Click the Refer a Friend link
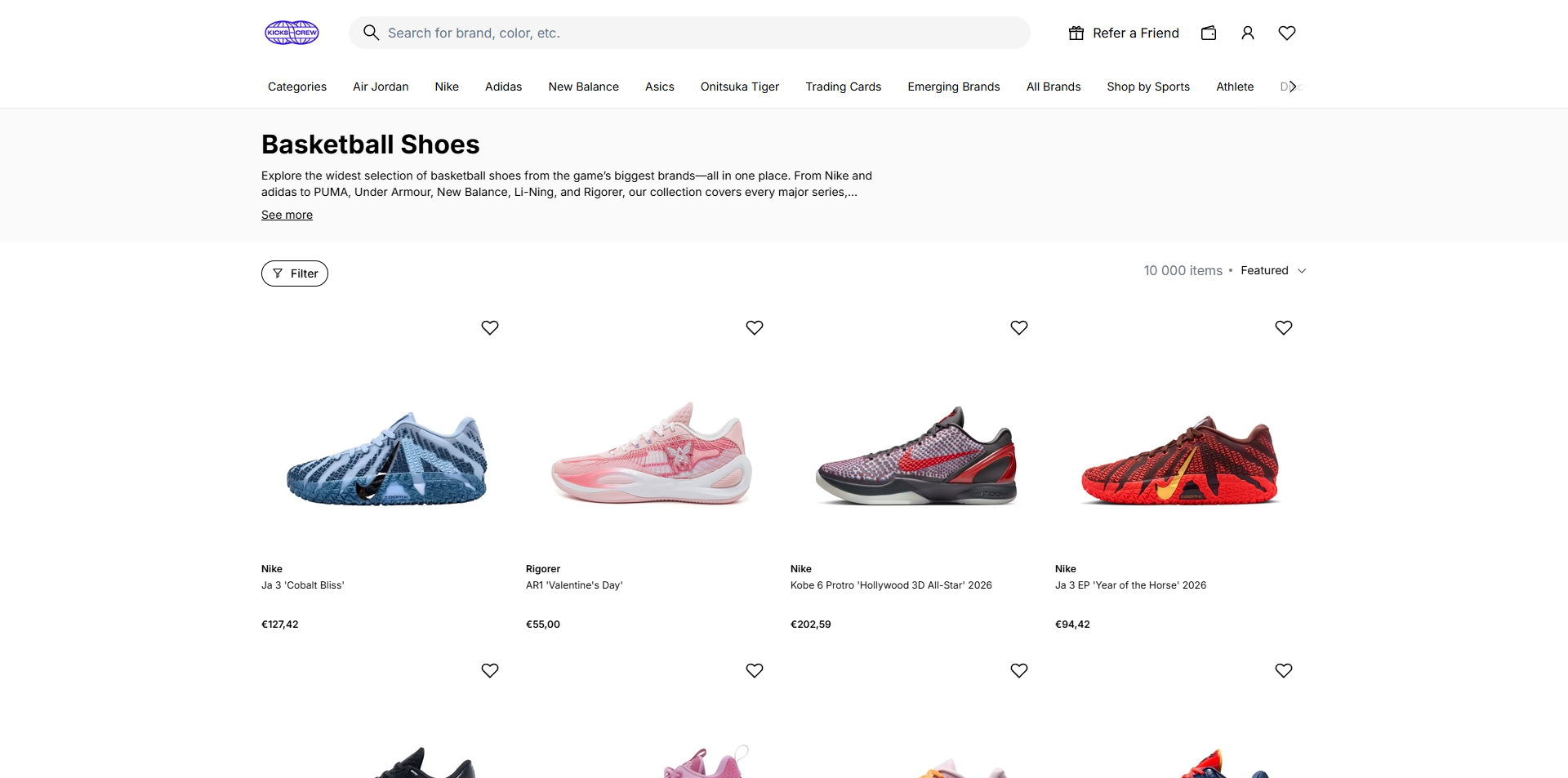This screenshot has height=778, width=1568. [1135, 33]
